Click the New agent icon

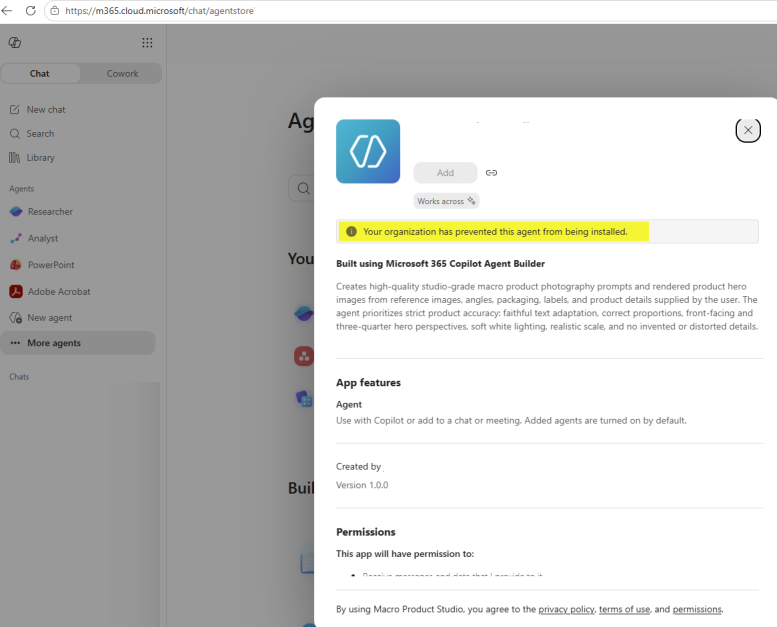pos(15,318)
